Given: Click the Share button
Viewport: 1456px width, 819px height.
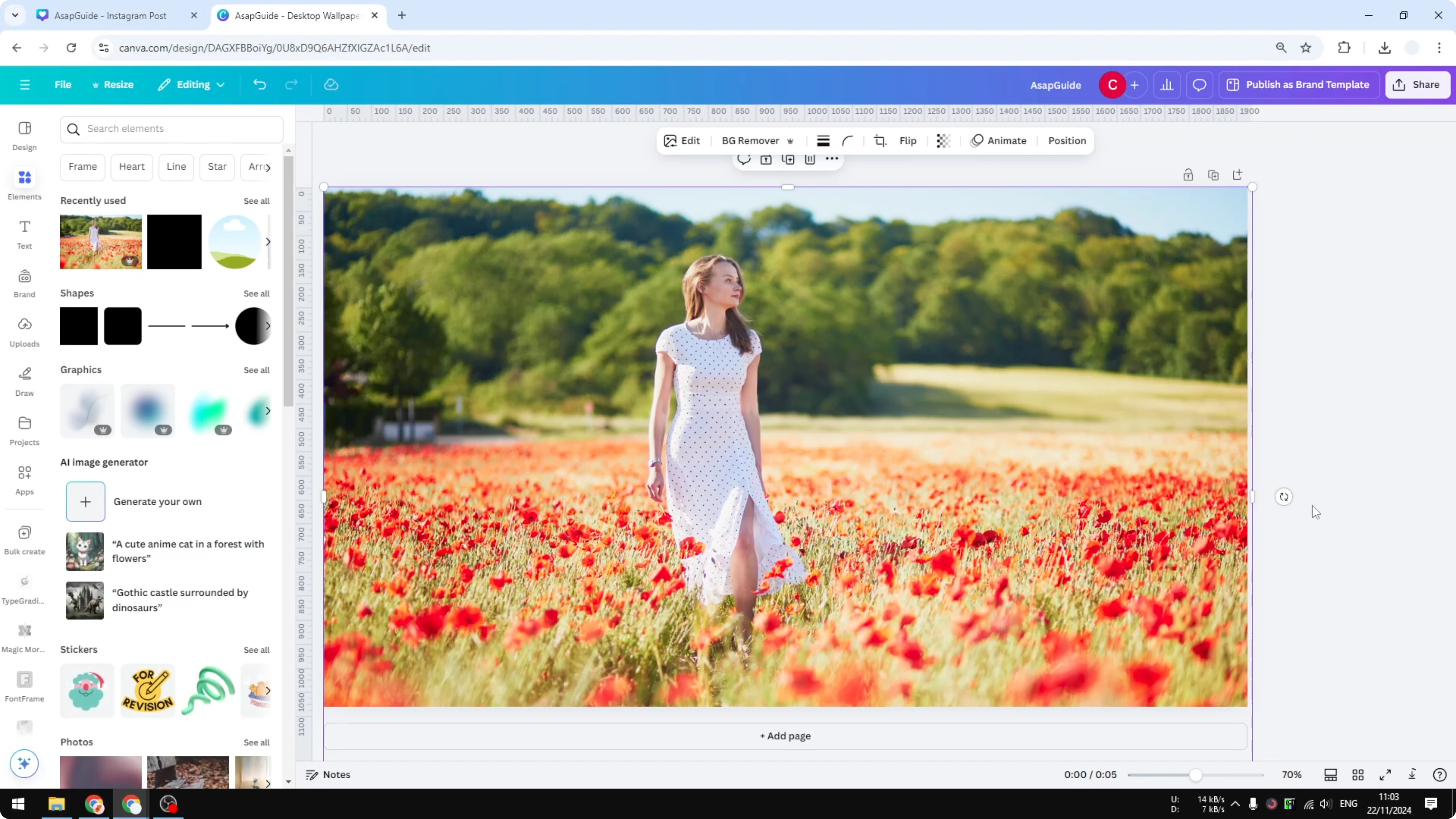Looking at the screenshot, I should 1418,84.
